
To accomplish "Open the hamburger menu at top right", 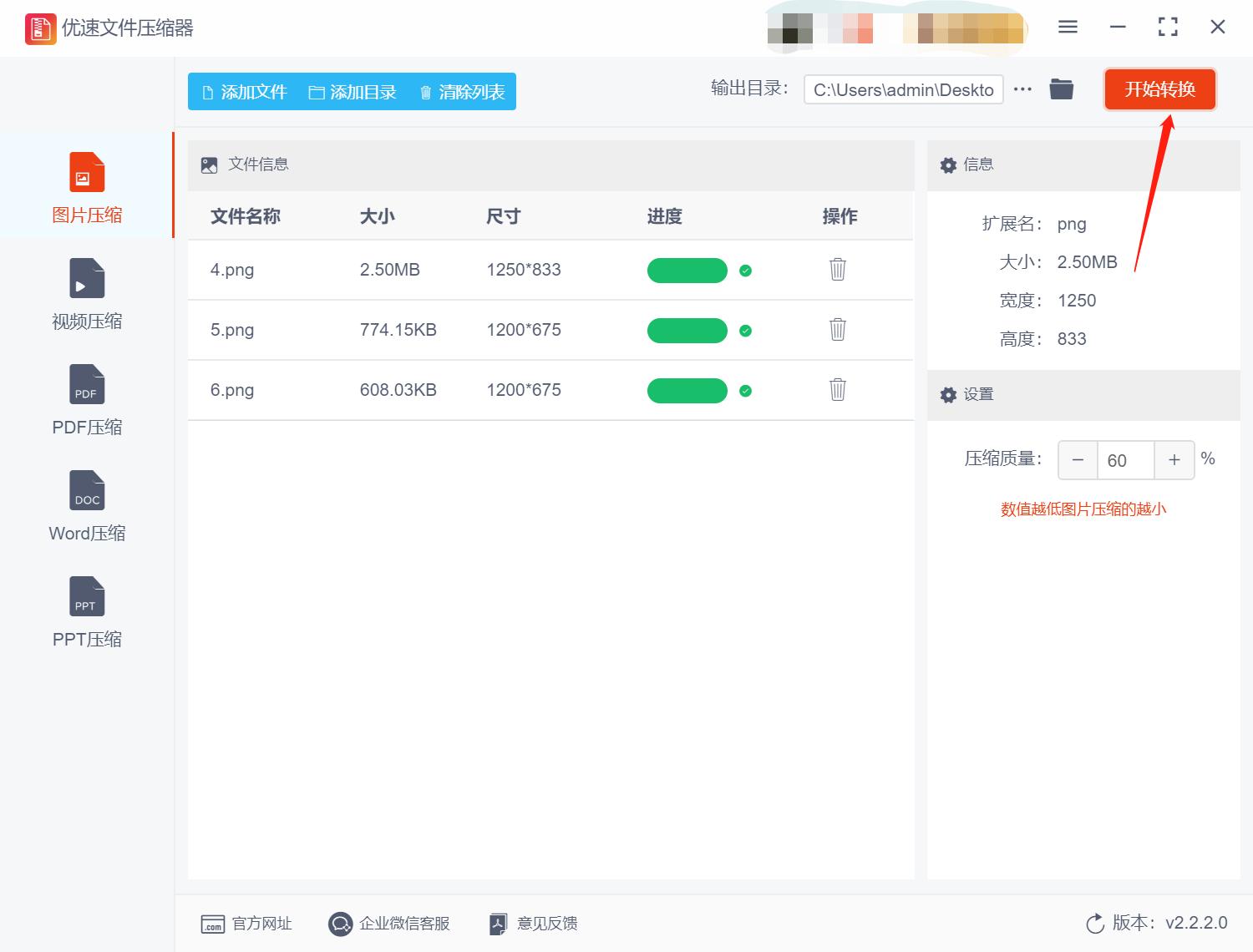I will click(1067, 26).
